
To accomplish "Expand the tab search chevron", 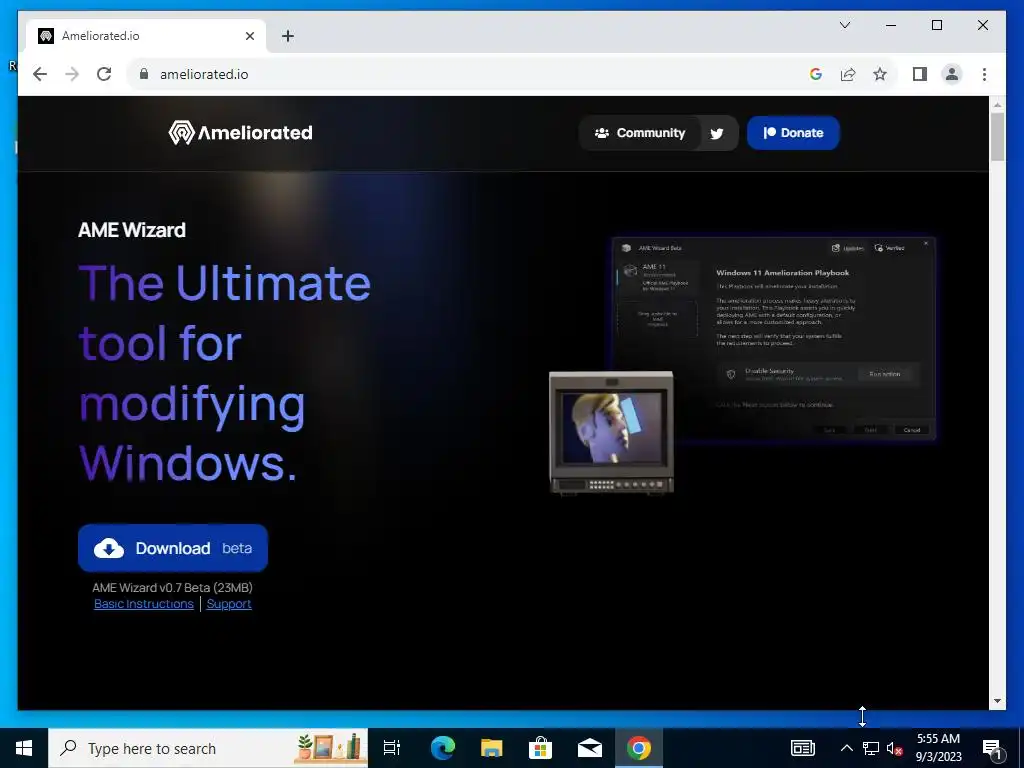I will (844, 25).
